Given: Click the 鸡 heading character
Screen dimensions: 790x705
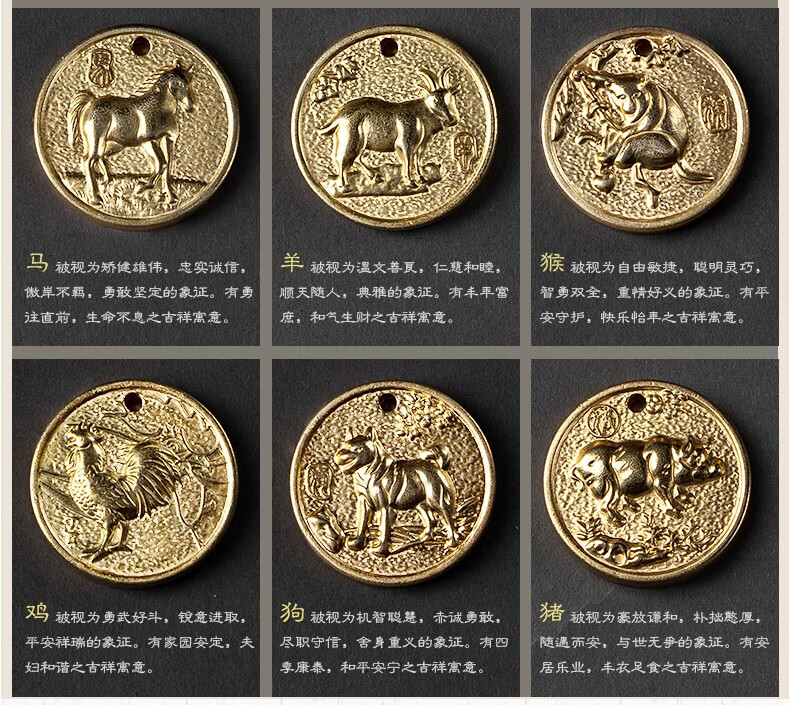Looking at the screenshot, I should click(x=37, y=613).
